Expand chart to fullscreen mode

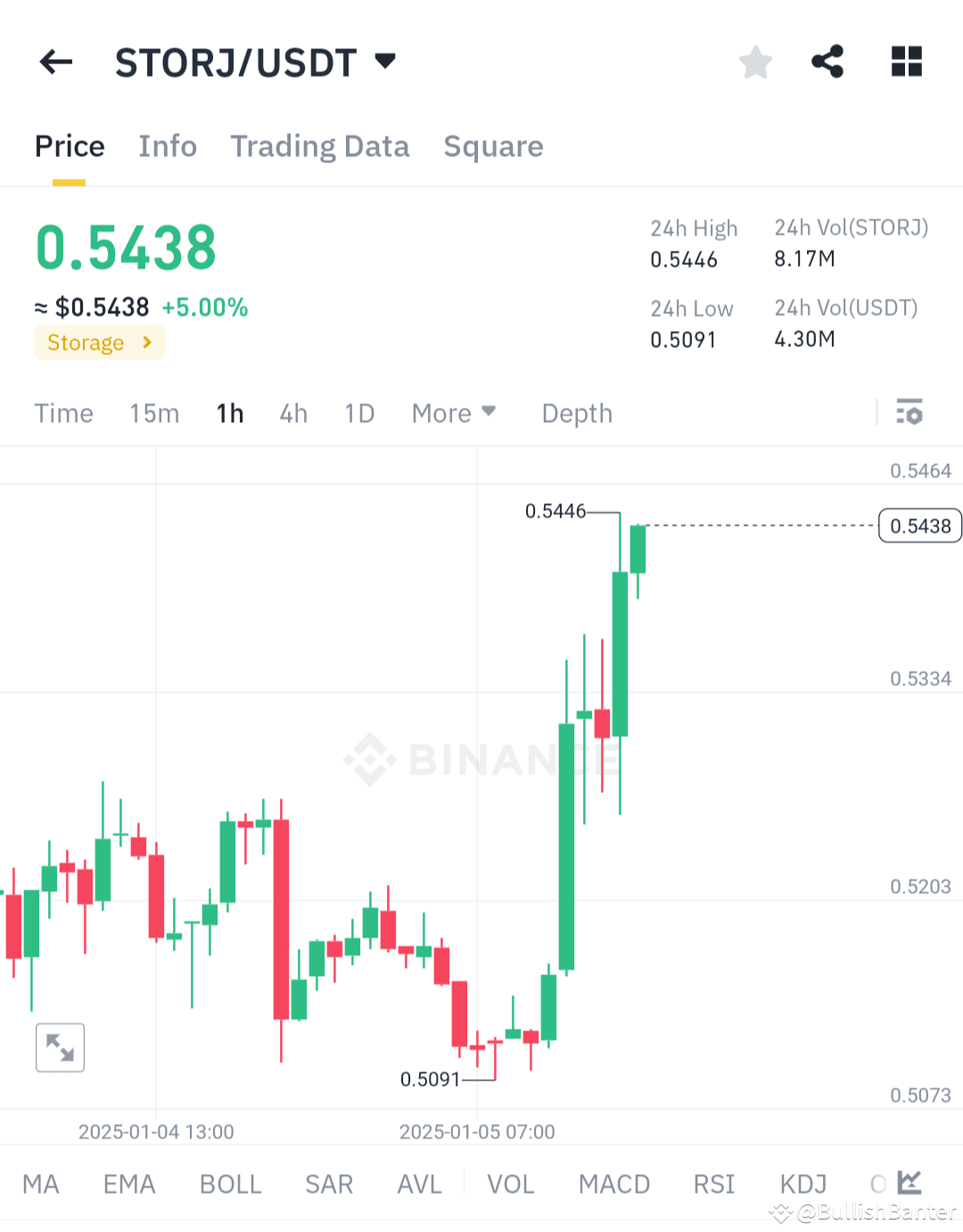pos(60,1047)
